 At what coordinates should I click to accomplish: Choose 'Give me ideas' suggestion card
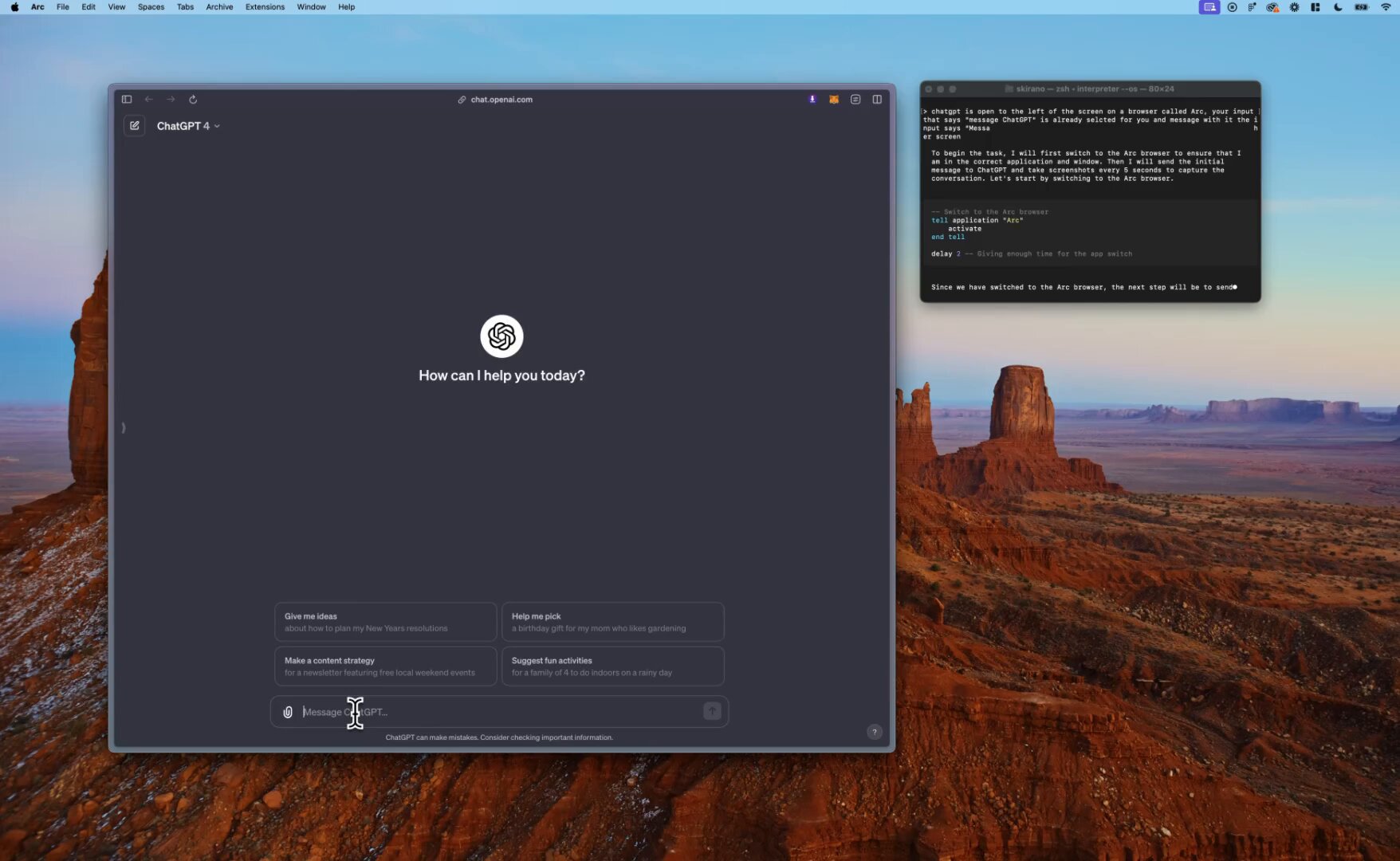(385, 622)
